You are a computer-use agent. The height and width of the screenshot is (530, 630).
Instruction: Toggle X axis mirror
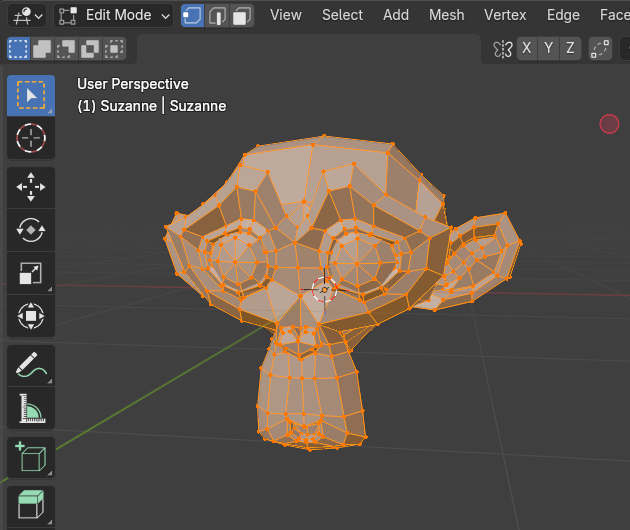click(x=527, y=49)
